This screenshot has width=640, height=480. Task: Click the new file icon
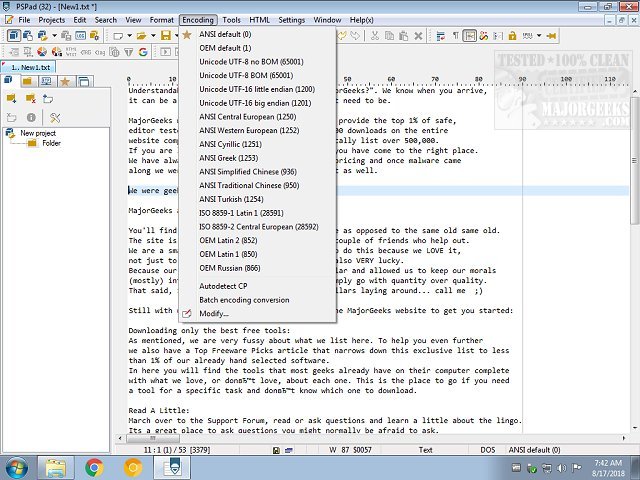click(118, 36)
